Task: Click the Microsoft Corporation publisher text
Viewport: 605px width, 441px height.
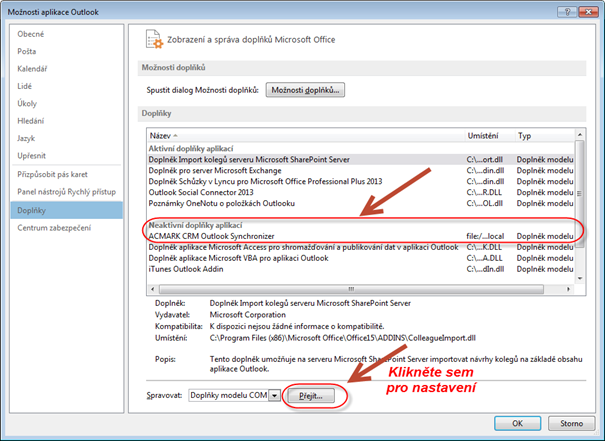Action: tap(248, 315)
